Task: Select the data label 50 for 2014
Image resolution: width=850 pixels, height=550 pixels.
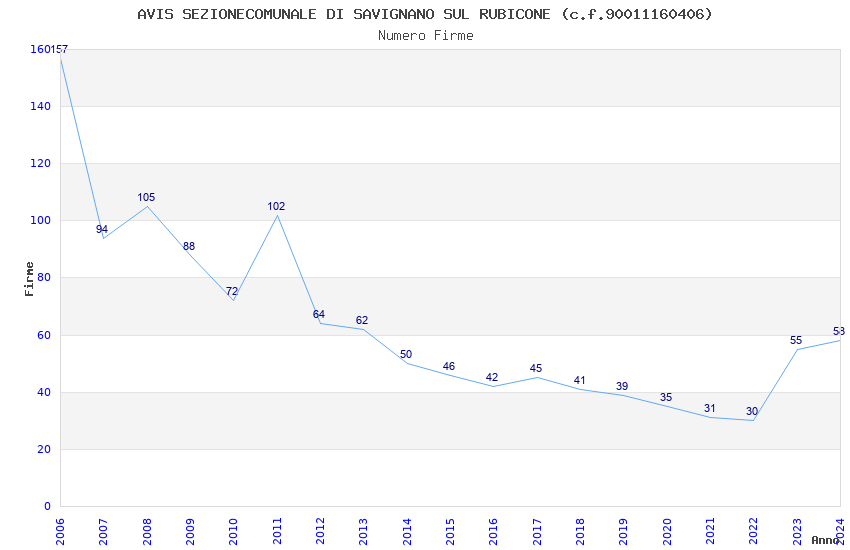Action: 406,354
